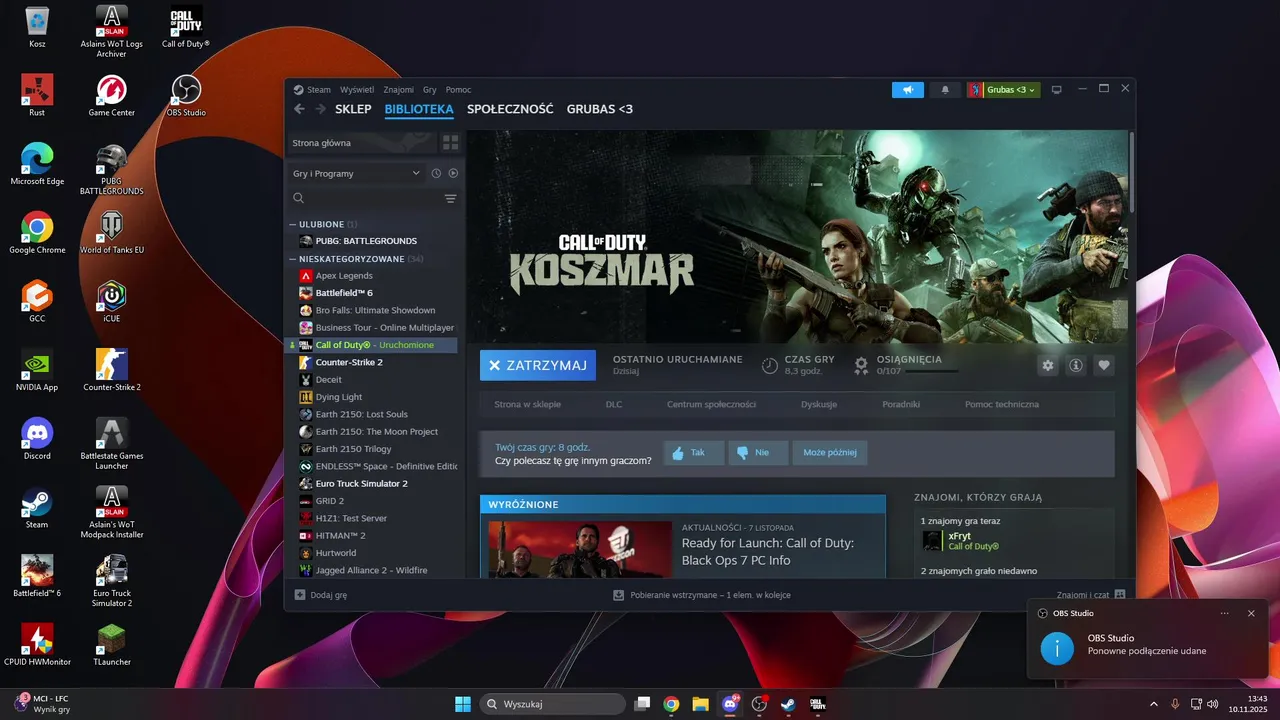The image size is (1280, 720).
Task: Click thumbs-up Tak recommend button
Action: coord(693,453)
